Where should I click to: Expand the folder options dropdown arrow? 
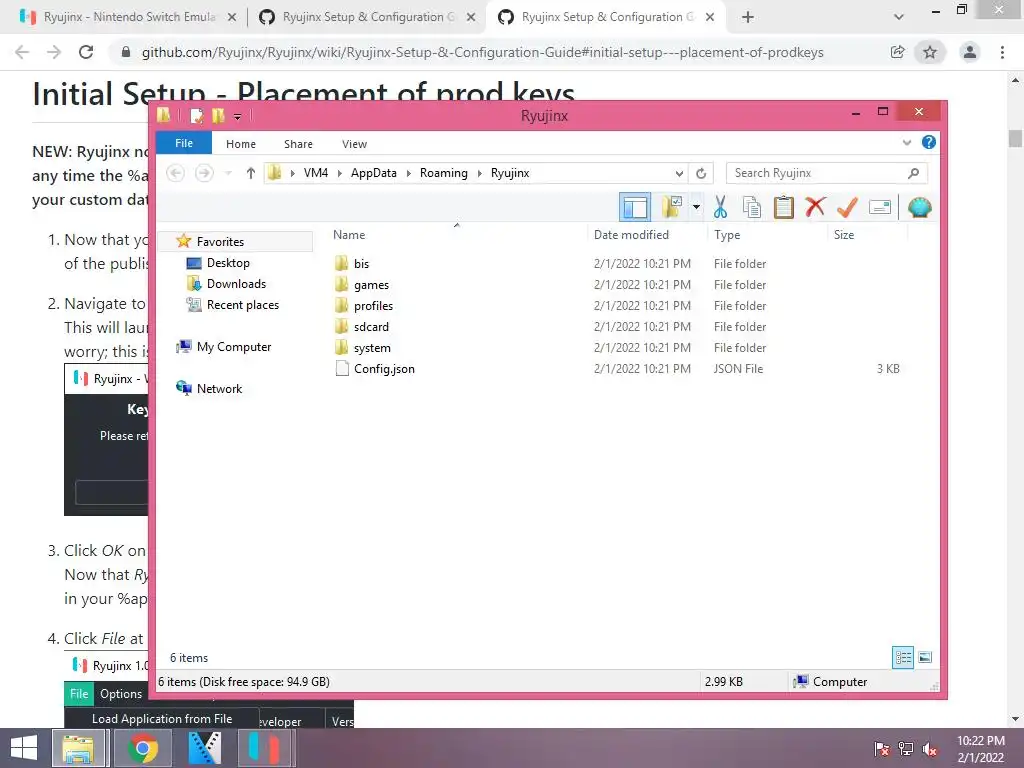pos(696,208)
